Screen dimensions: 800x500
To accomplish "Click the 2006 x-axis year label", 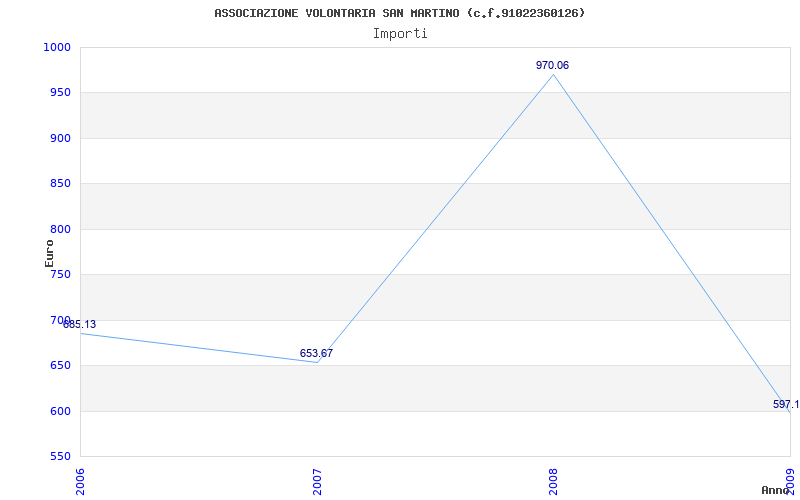I will pyautogui.click(x=80, y=482).
